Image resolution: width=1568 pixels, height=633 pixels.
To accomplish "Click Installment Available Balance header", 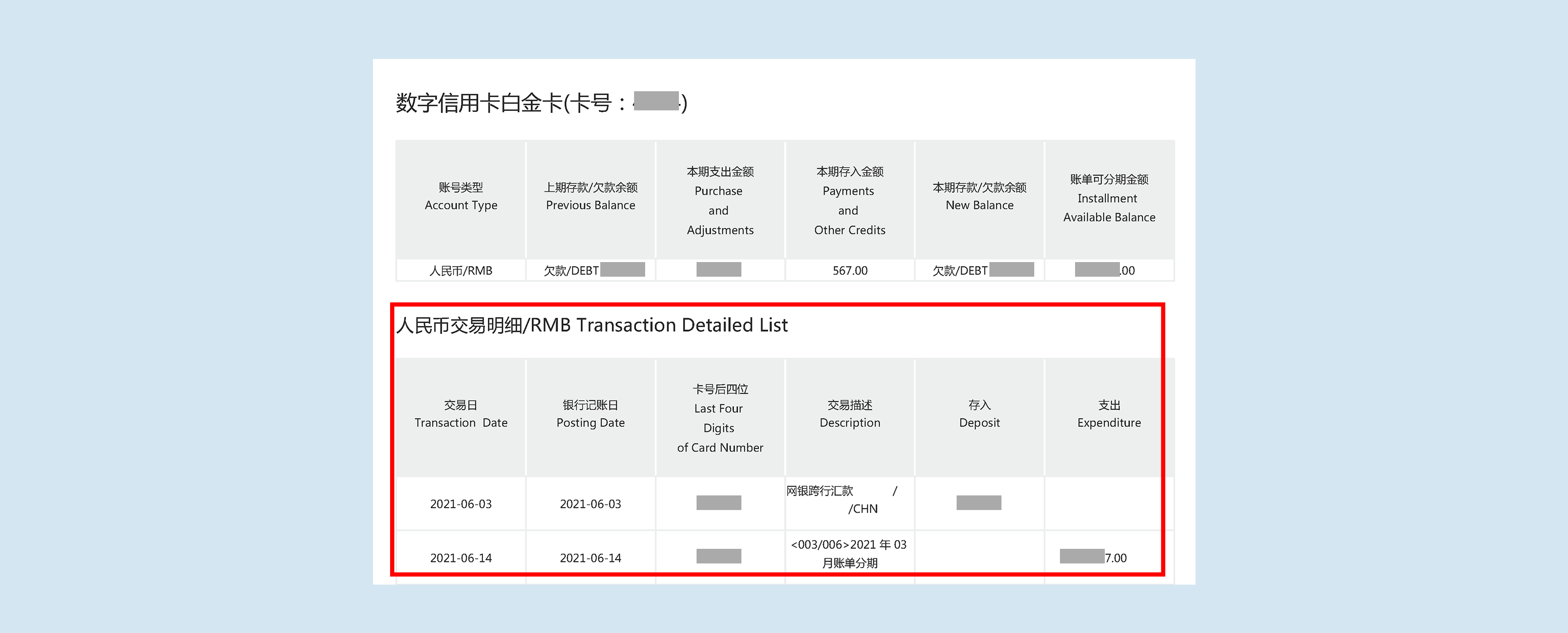I will (1108, 199).
